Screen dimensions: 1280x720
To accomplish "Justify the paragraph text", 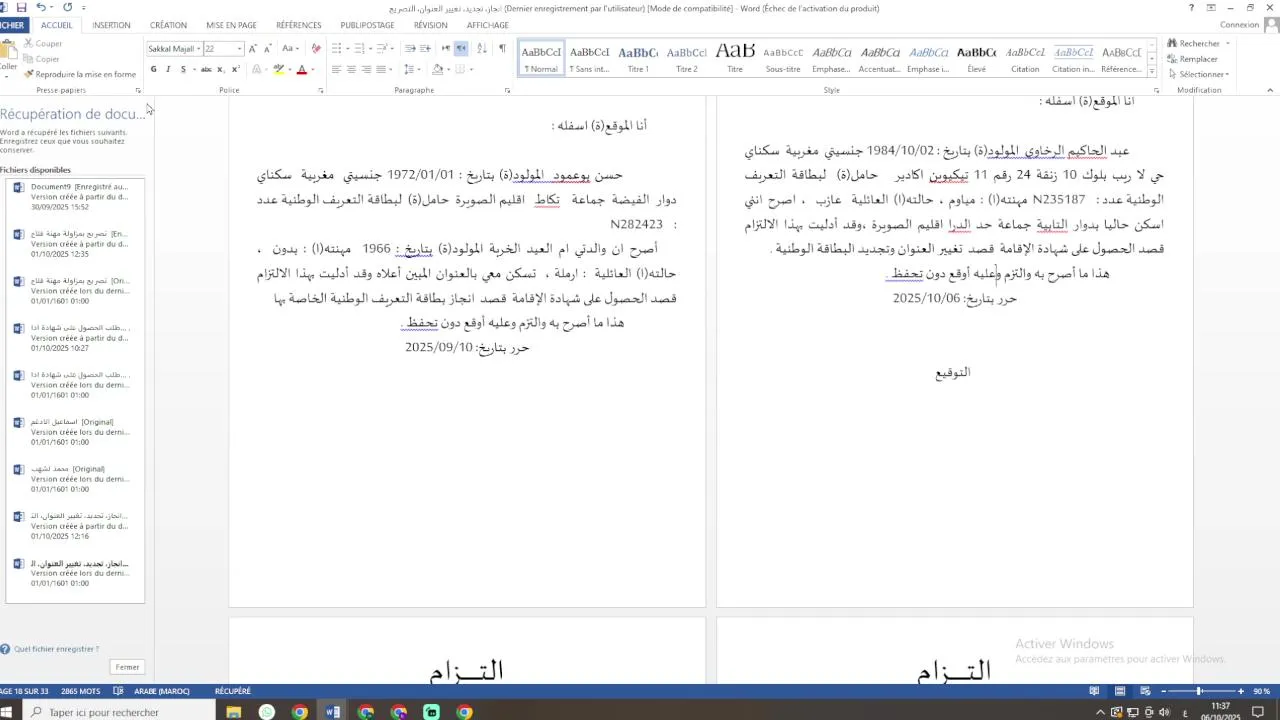I will click(x=381, y=70).
